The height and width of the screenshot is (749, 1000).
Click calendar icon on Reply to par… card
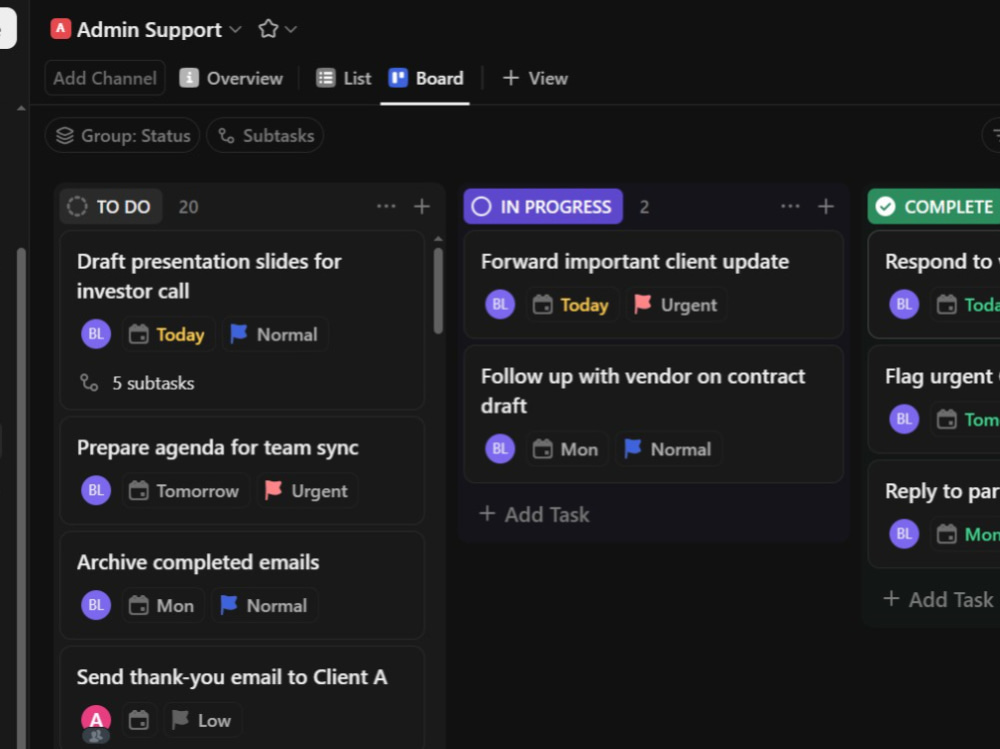[946, 534]
